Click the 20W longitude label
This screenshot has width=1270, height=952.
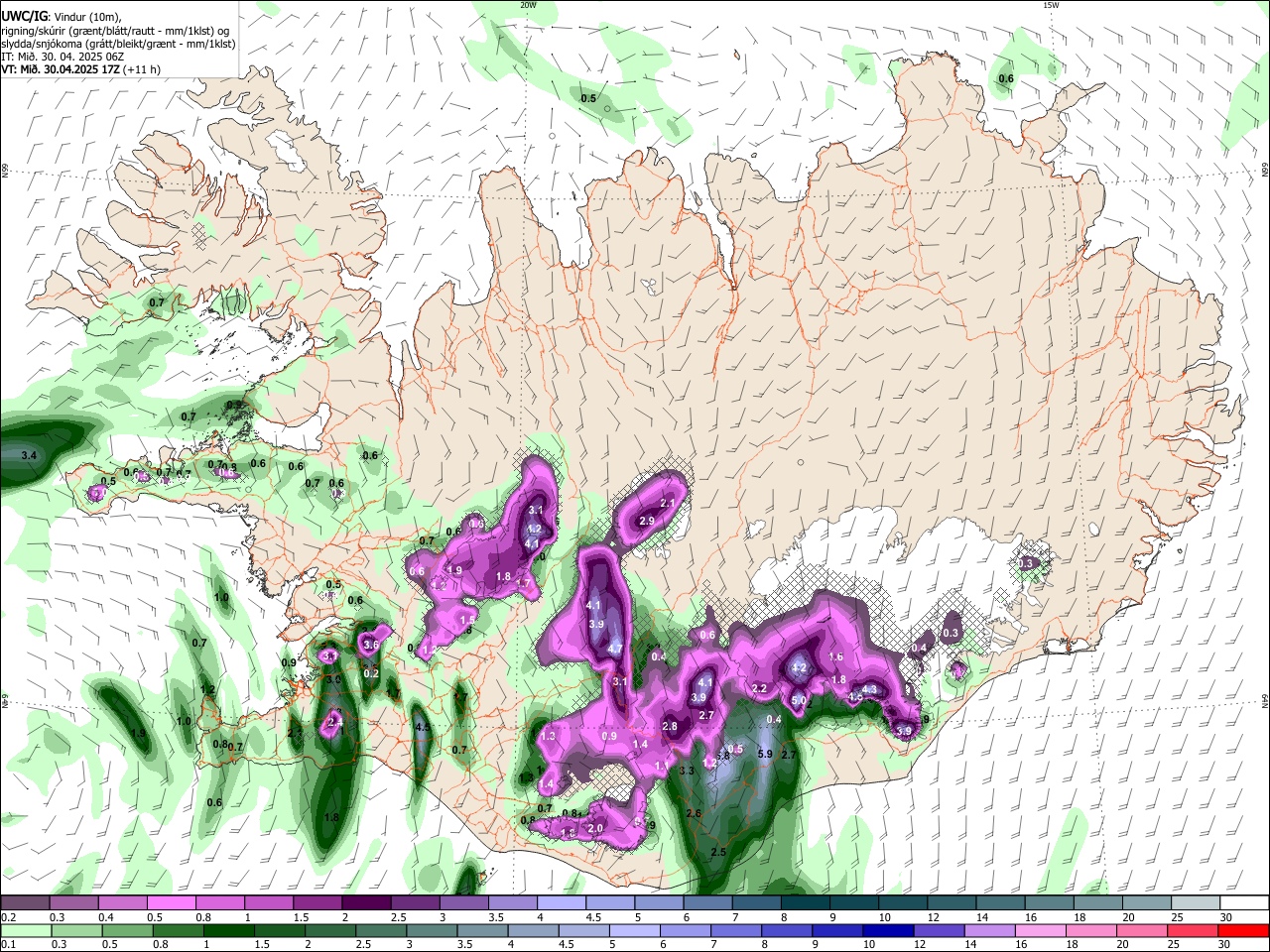tap(528, 5)
